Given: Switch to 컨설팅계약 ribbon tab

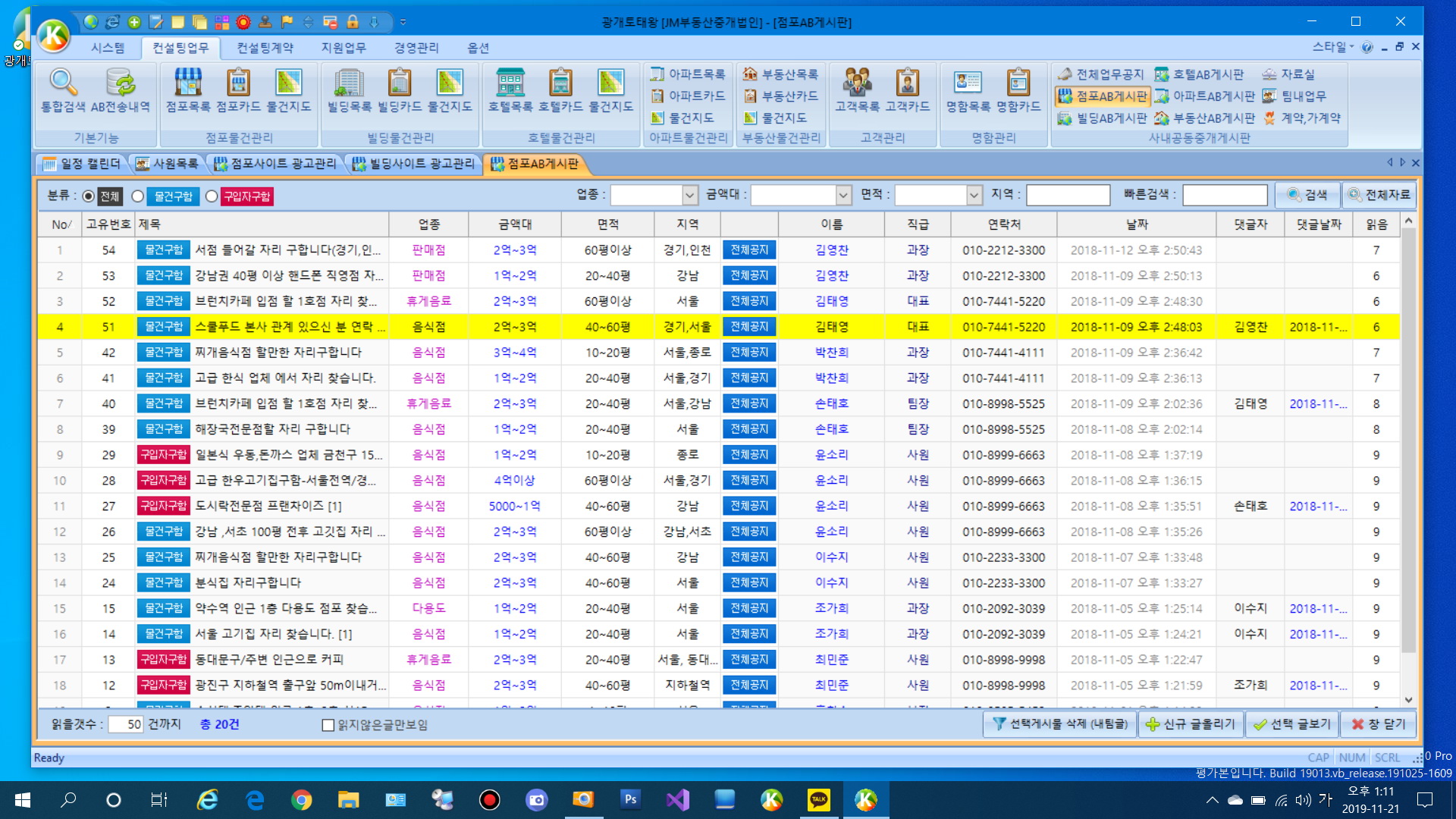Looking at the screenshot, I should coord(265,48).
